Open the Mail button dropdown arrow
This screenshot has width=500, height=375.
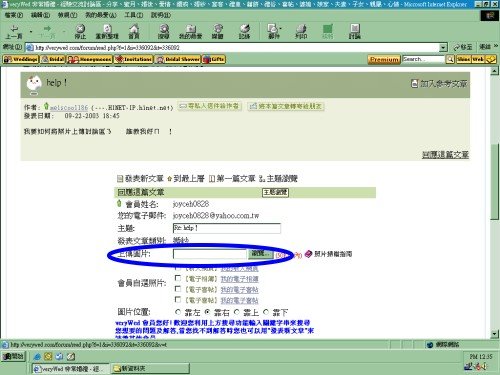point(280,29)
